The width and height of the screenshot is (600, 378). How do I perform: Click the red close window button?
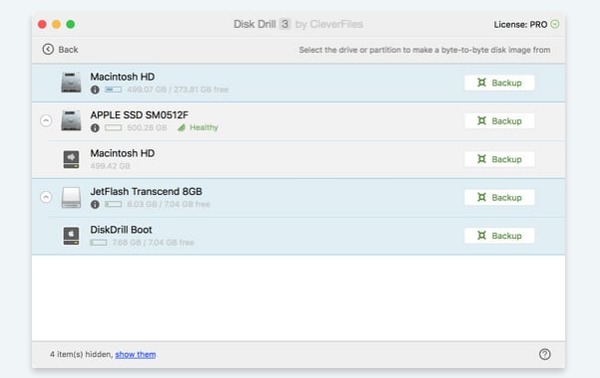[42, 24]
